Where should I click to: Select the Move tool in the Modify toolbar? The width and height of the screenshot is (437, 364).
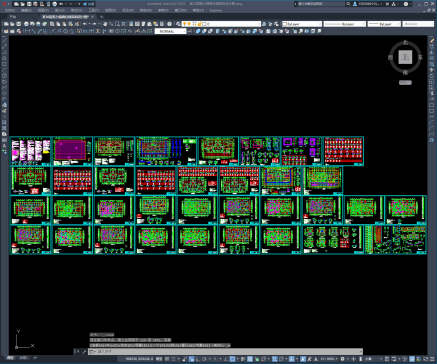pyautogui.click(x=432, y=70)
